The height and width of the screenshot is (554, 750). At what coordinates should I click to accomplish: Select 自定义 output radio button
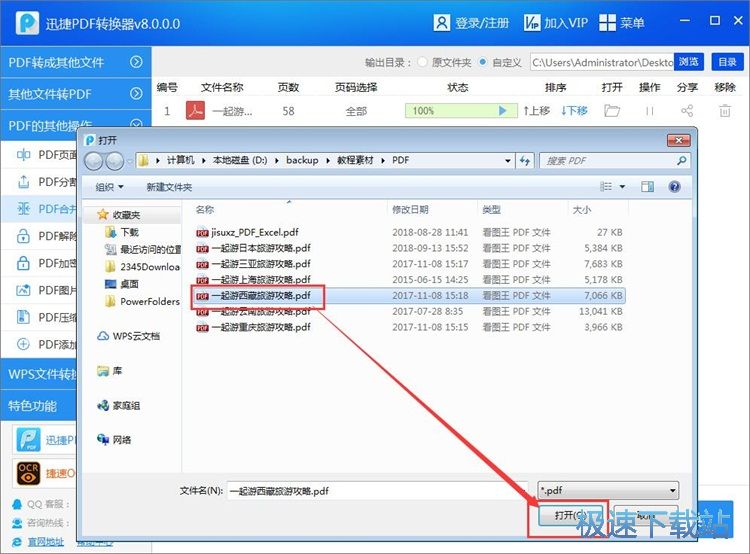483,62
